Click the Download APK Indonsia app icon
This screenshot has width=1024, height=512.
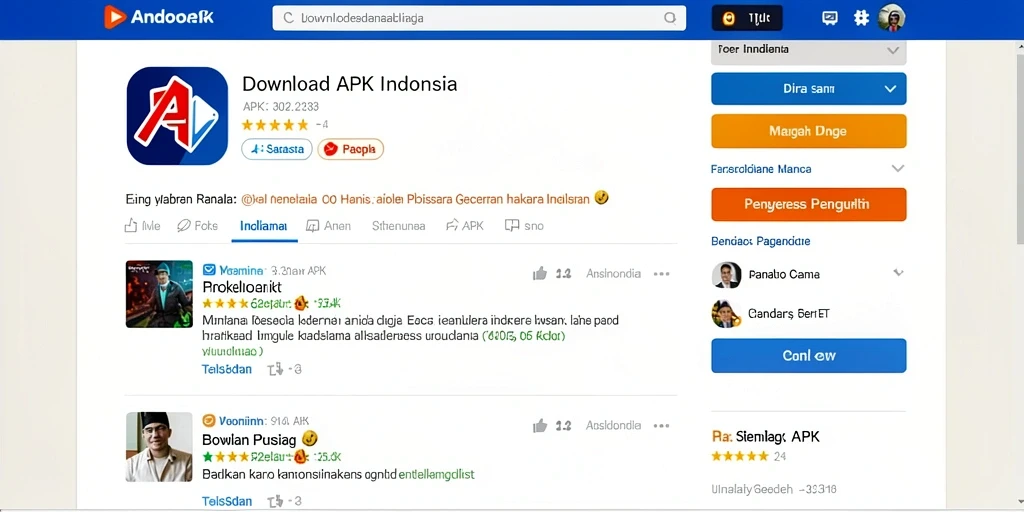pyautogui.click(x=177, y=116)
